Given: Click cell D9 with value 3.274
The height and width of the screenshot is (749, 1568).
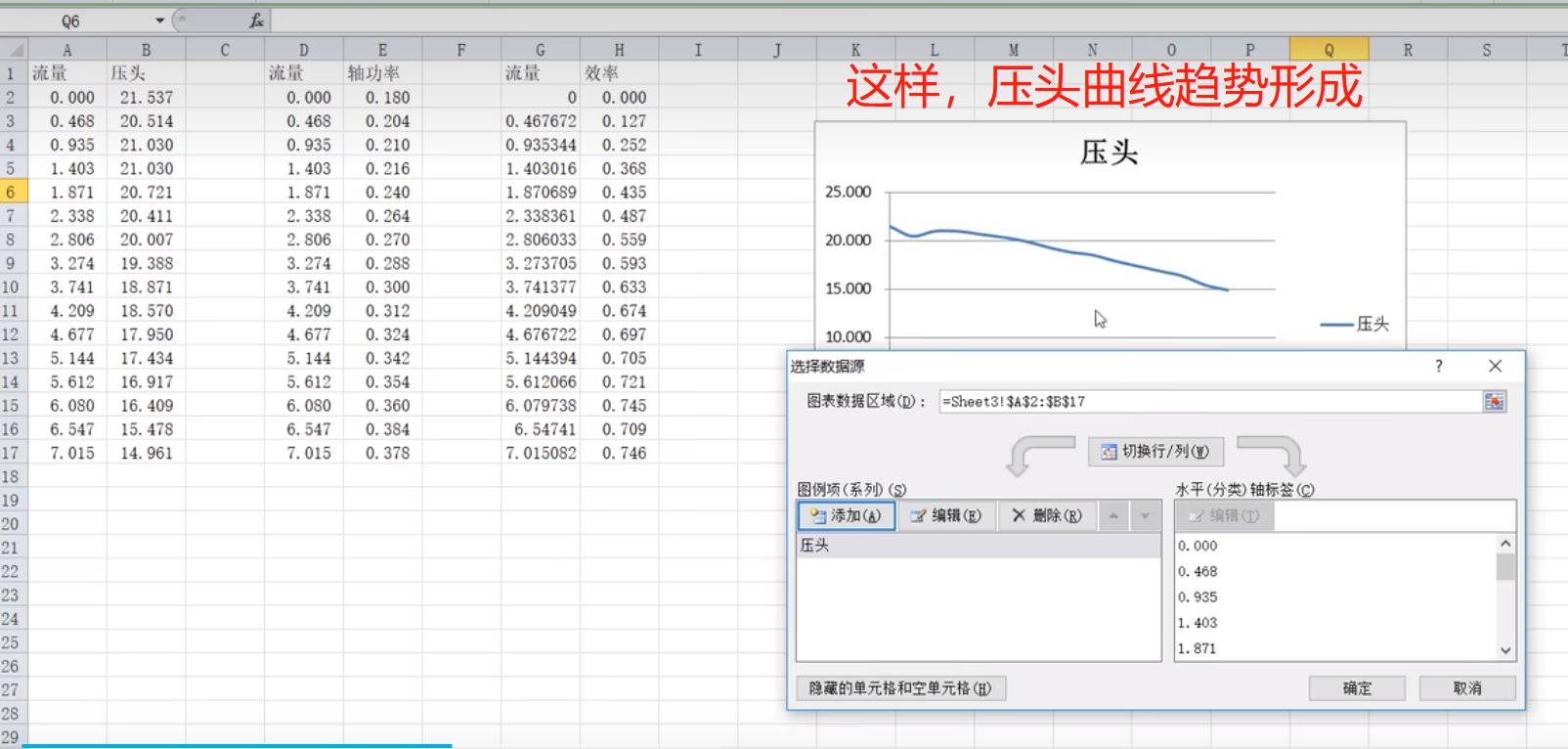Looking at the screenshot, I should (303, 263).
